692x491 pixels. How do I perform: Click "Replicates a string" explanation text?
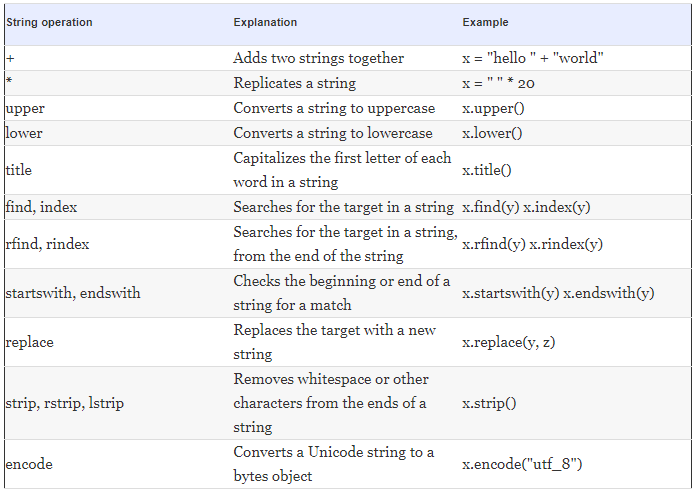pyautogui.click(x=294, y=83)
